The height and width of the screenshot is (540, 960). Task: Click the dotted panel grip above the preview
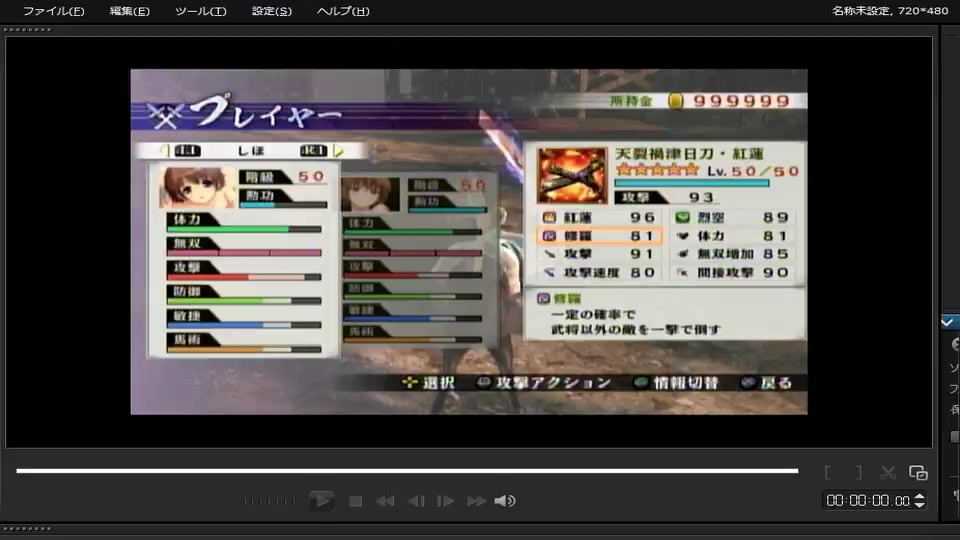click(x=28, y=29)
